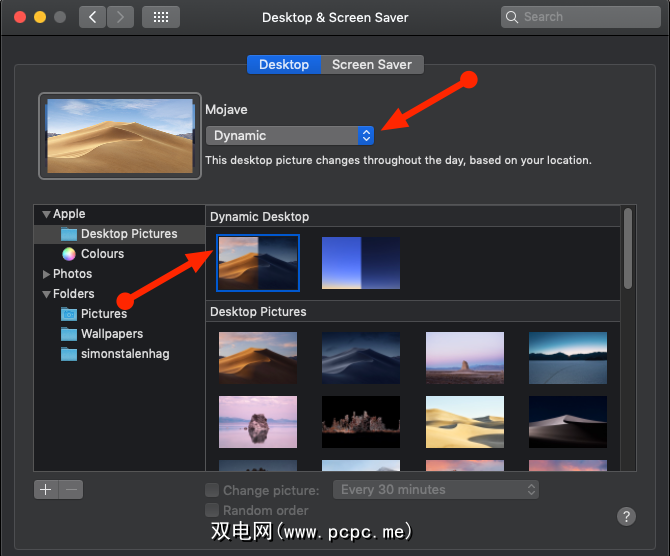
Task: Toggle the Random order checkbox
Action: tap(212, 510)
